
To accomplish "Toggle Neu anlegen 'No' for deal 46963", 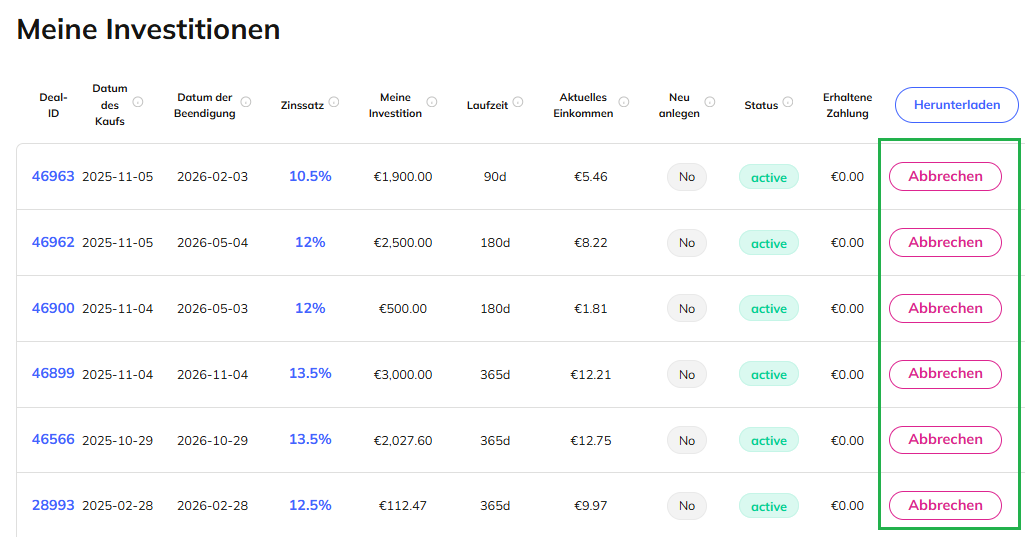I will click(x=687, y=177).
